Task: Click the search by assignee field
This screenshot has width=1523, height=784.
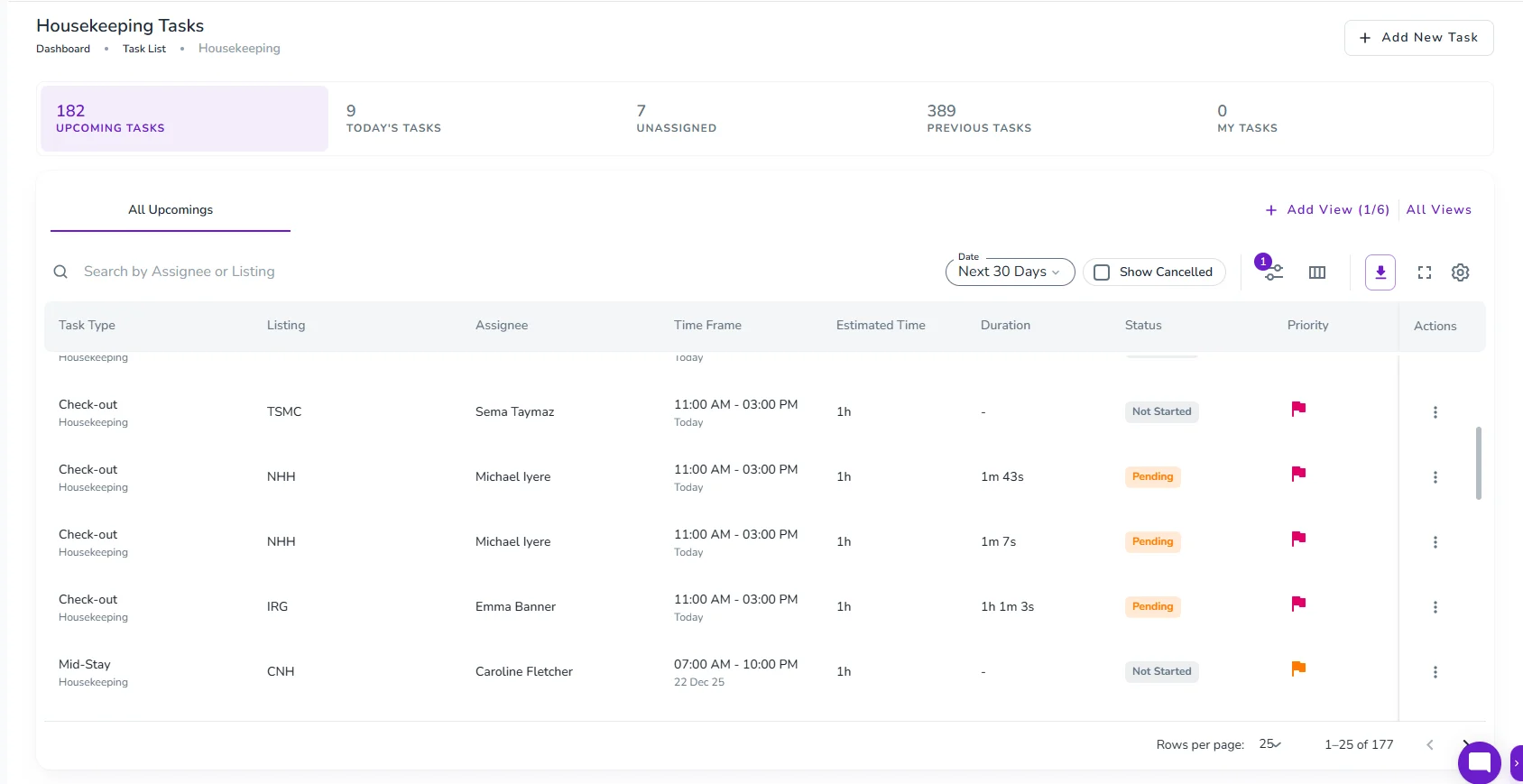Action: tap(180, 272)
